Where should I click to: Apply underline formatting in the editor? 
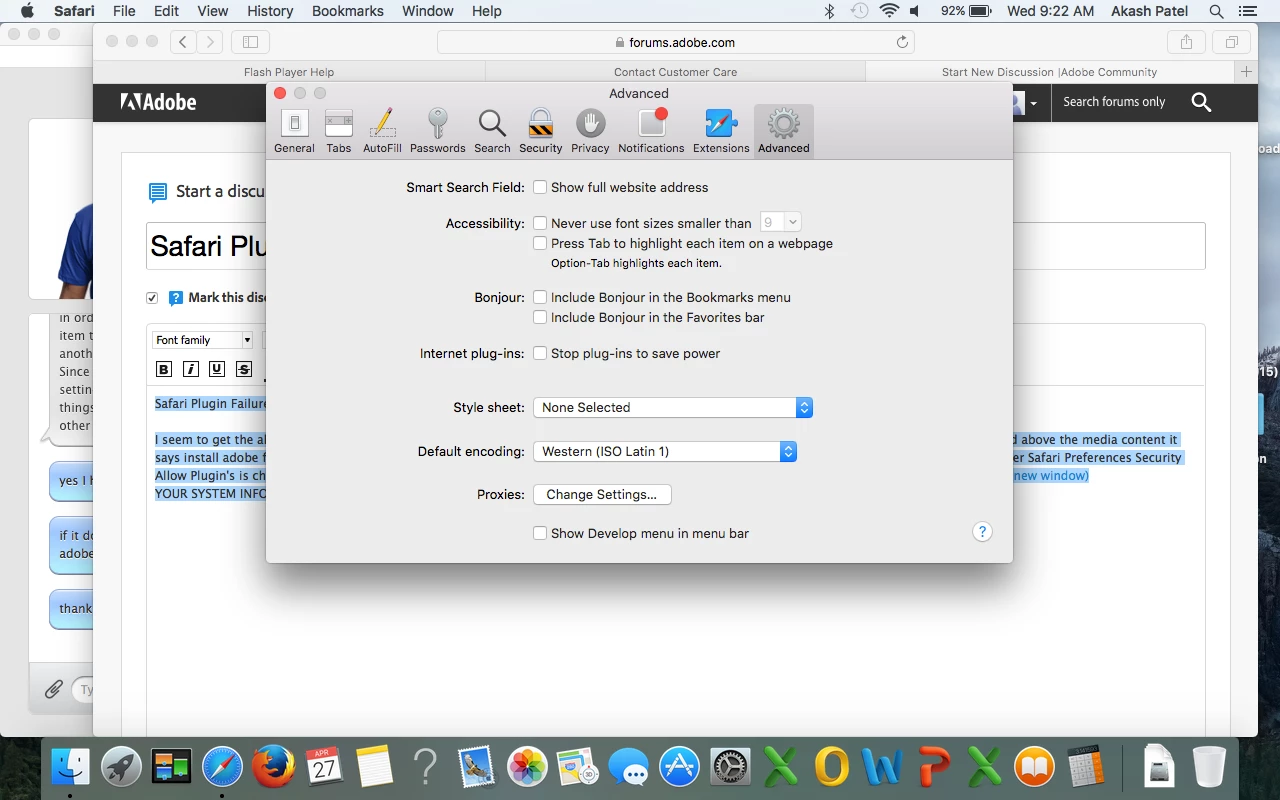[x=217, y=369]
